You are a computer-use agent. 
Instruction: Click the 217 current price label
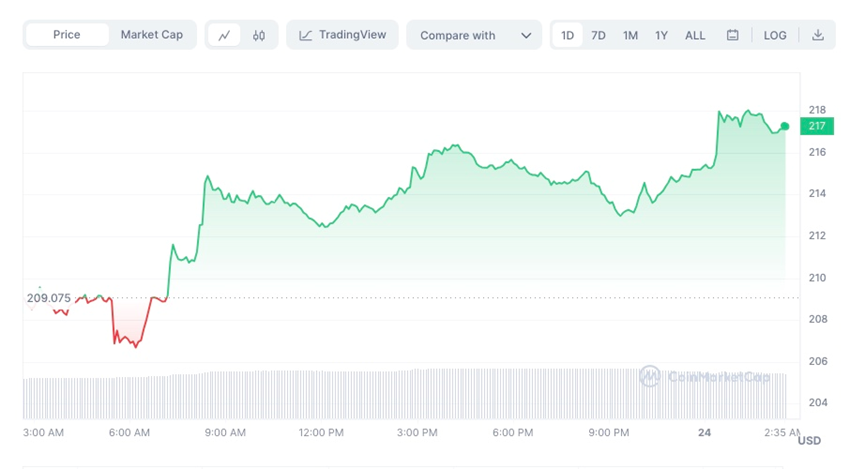817,126
